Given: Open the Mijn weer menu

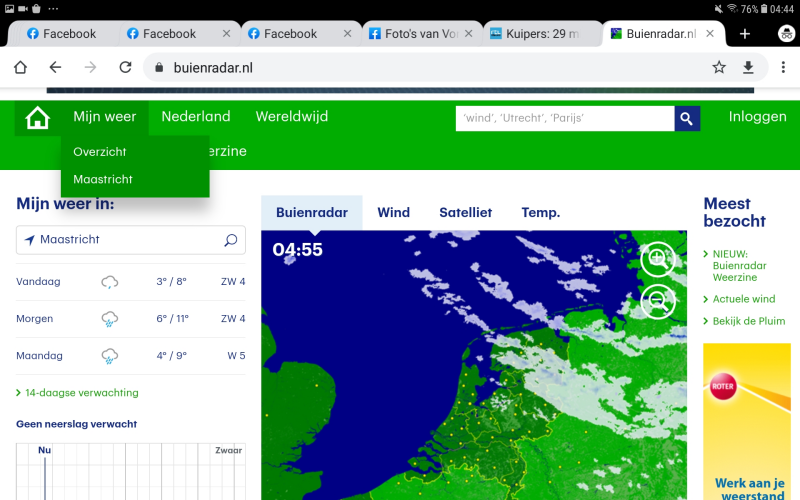Looking at the screenshot, I should tap(105, 117).
